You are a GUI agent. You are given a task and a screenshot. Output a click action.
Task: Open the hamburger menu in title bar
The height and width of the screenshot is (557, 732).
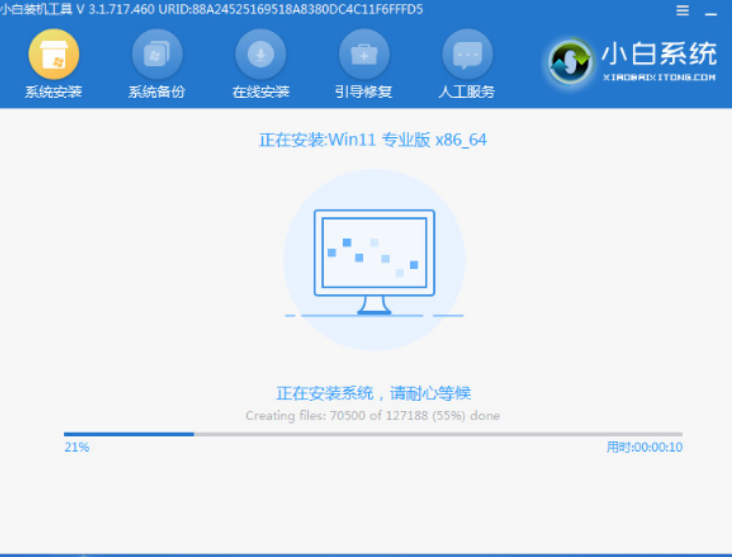tap(683, 11)
